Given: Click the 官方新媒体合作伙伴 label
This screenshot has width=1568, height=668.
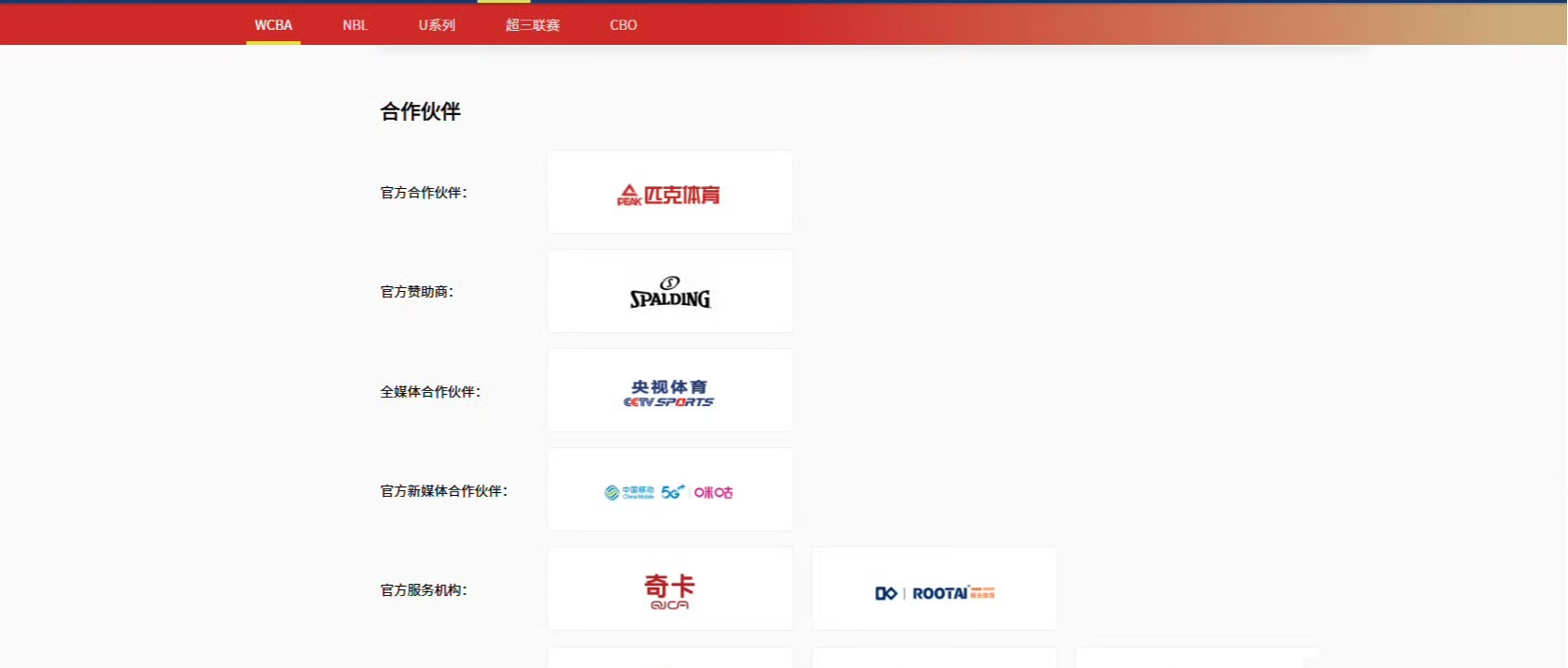Looking at the screenshot, I should point(444,491).
